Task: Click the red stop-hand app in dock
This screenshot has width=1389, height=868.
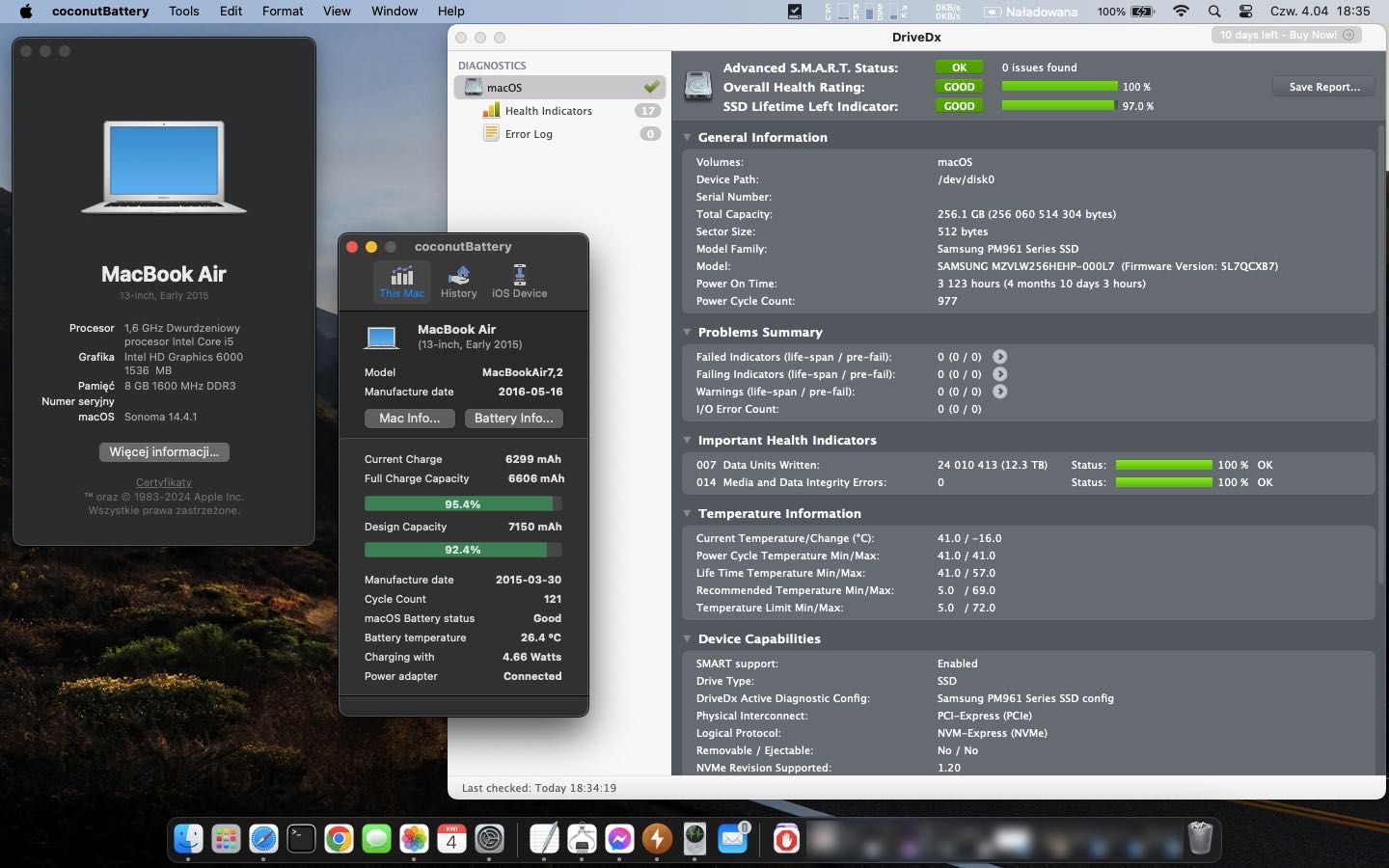Action: click(x=786, y=839)
